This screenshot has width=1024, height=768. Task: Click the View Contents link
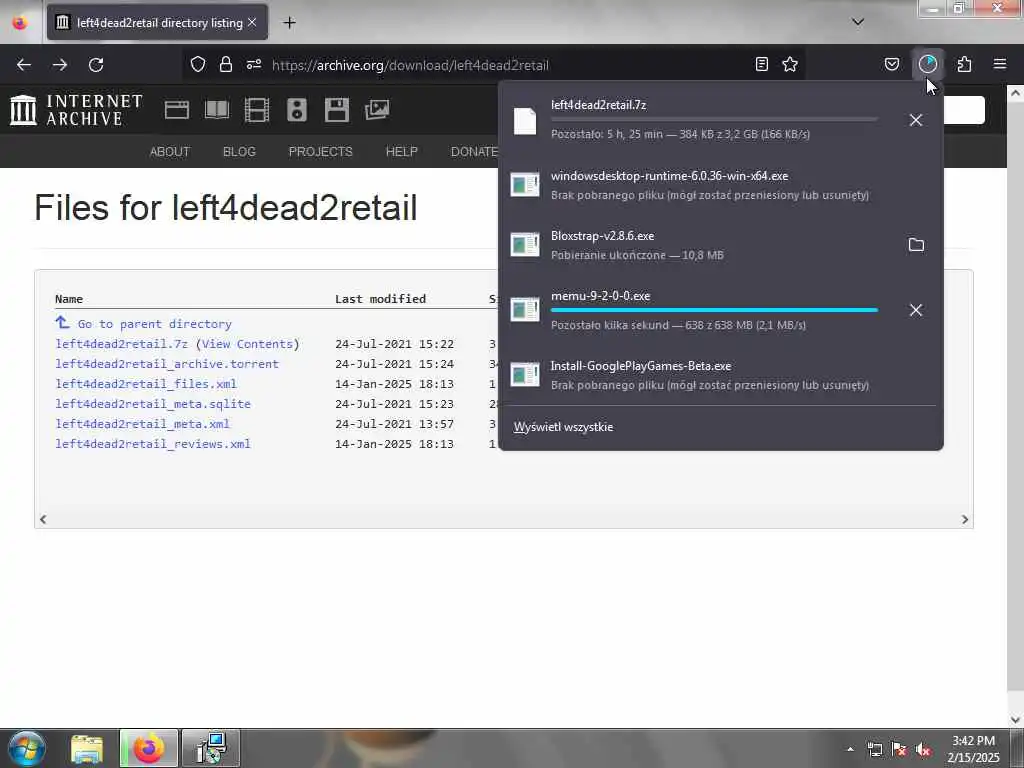click(247, 344)
